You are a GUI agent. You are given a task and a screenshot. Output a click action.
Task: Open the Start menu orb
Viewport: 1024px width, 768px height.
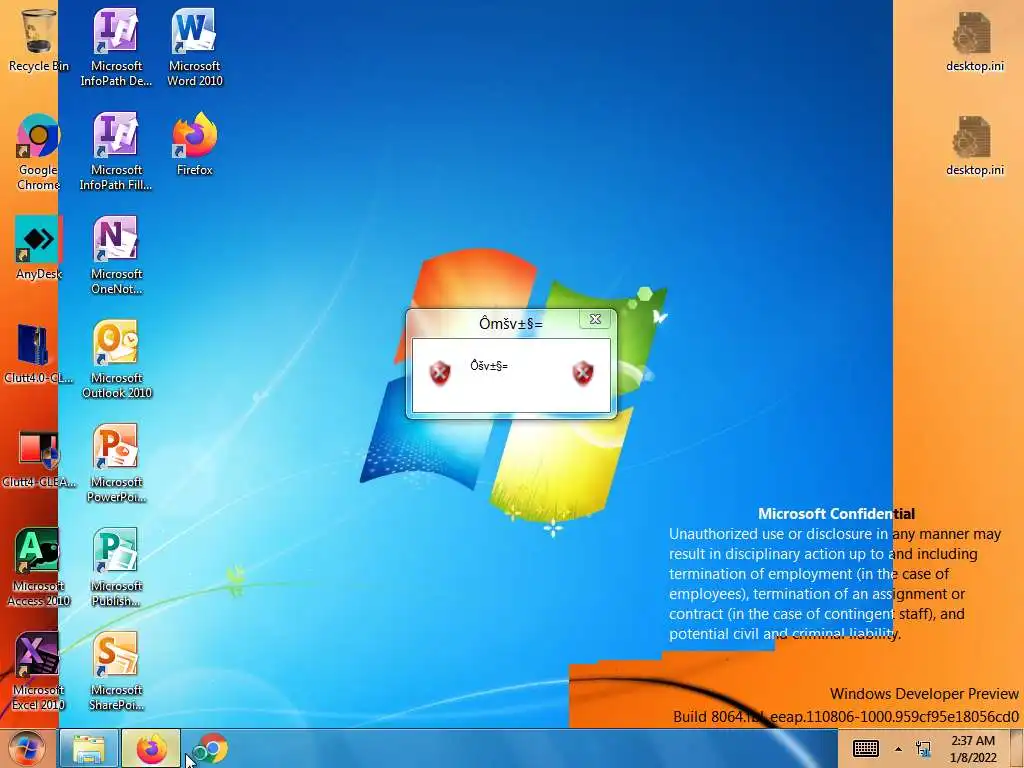coord(27,748)
